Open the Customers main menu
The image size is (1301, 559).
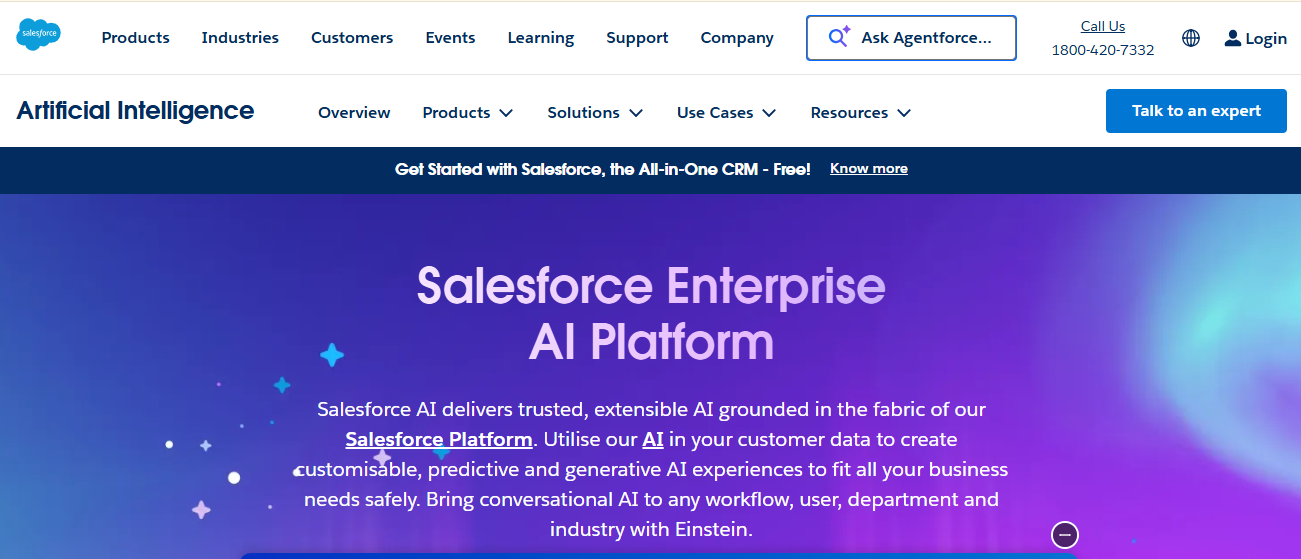coord(352,38)
